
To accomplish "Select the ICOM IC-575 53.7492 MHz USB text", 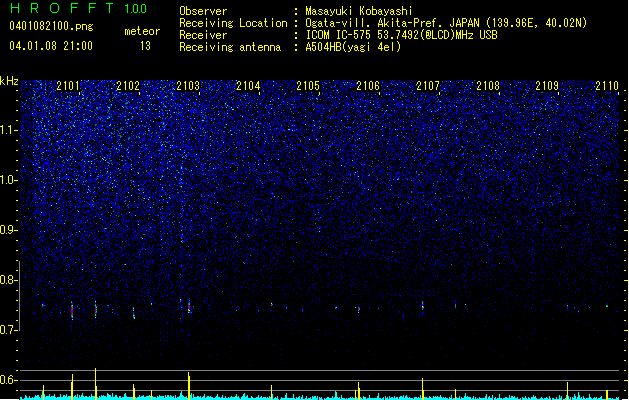I will [x=401, y=35].
